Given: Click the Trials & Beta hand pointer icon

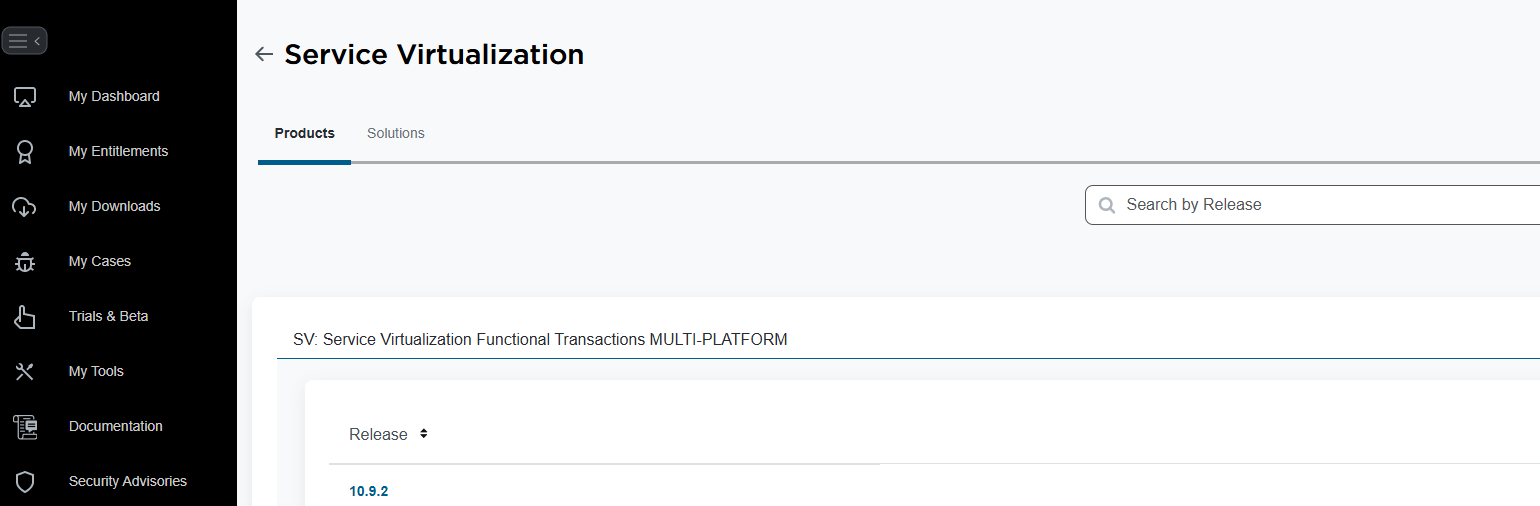Looking at the screenshot, I should pyautogui.click(x=25, y=317).
